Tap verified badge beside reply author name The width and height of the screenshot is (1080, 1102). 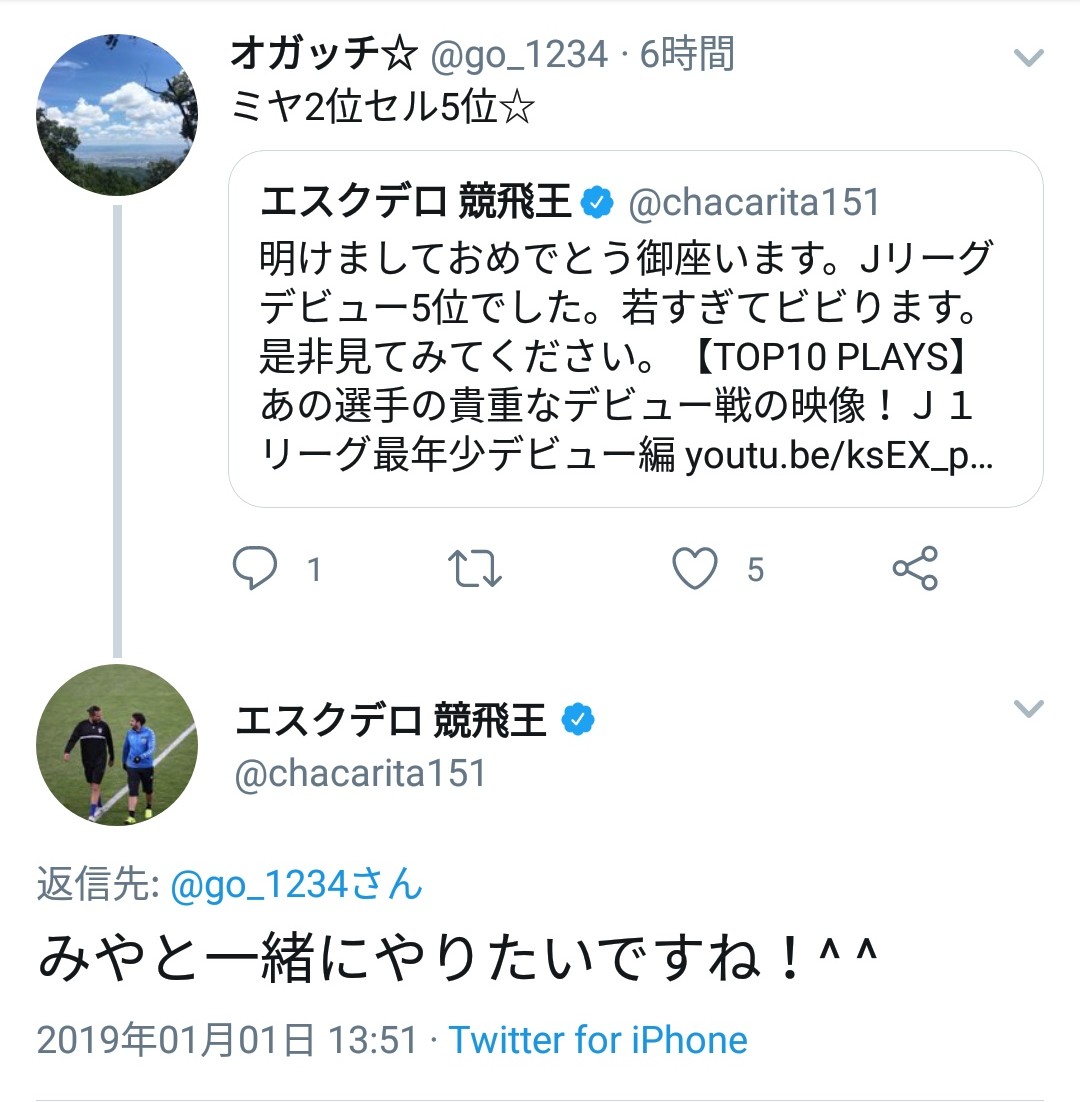coord(577,720)
